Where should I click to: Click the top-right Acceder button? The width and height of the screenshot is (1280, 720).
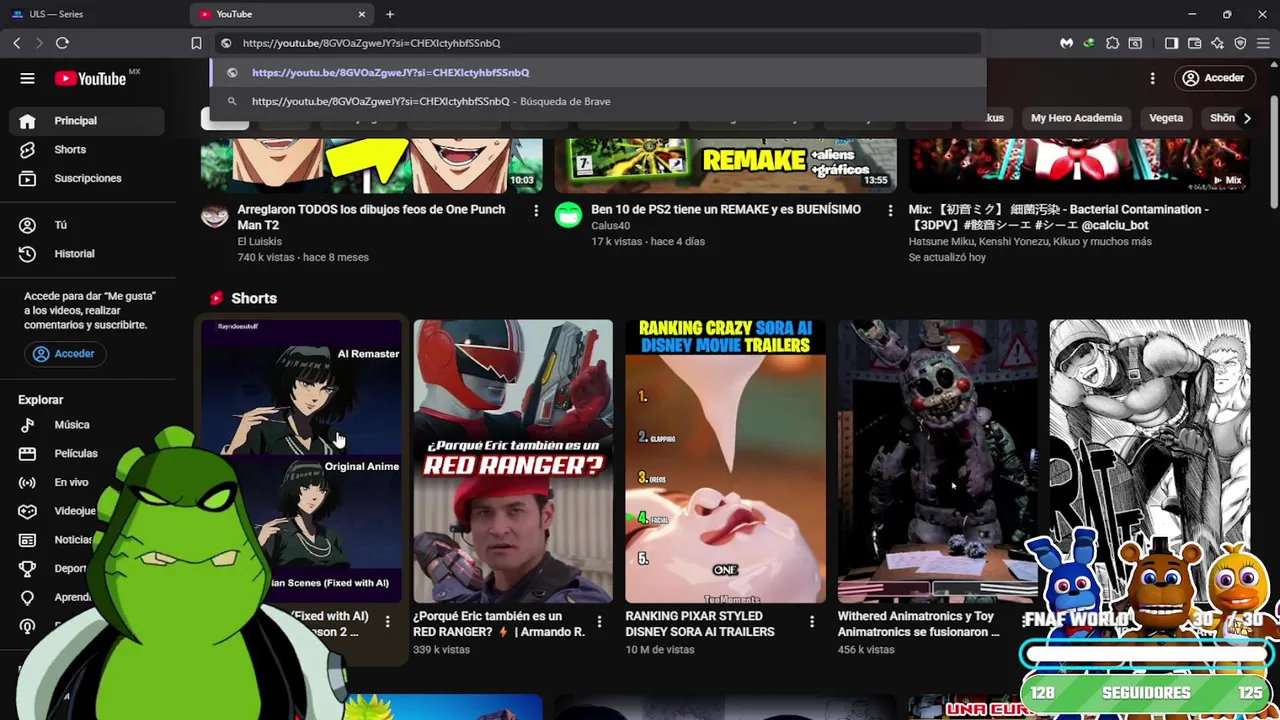tap(1214, 78)
